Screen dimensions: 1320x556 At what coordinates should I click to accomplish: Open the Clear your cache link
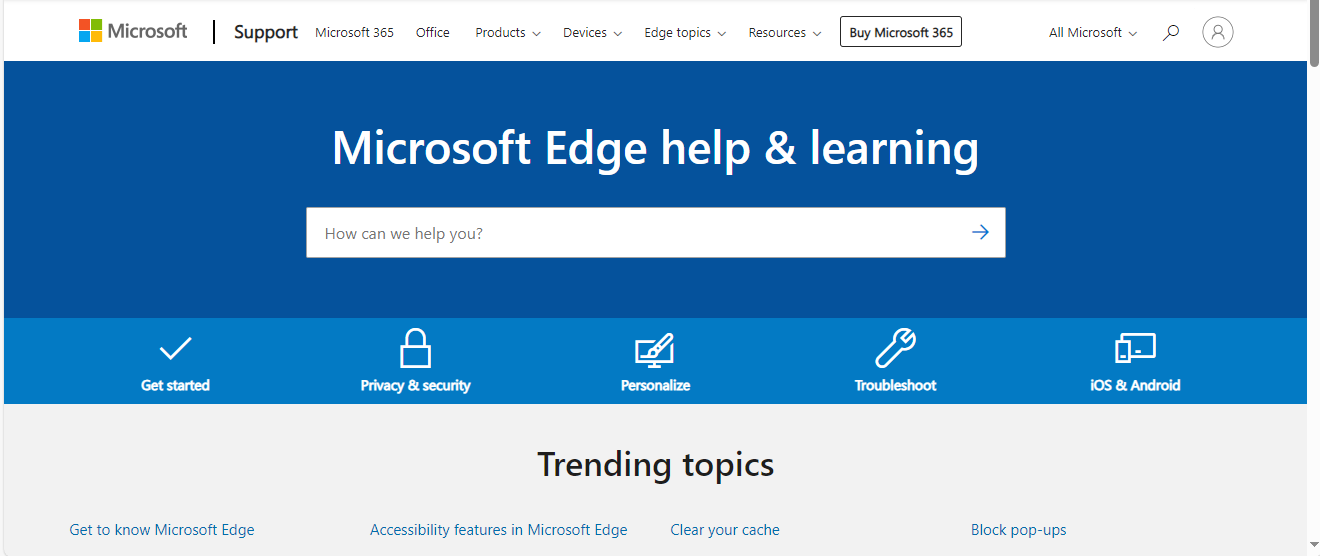coord(725,530)
